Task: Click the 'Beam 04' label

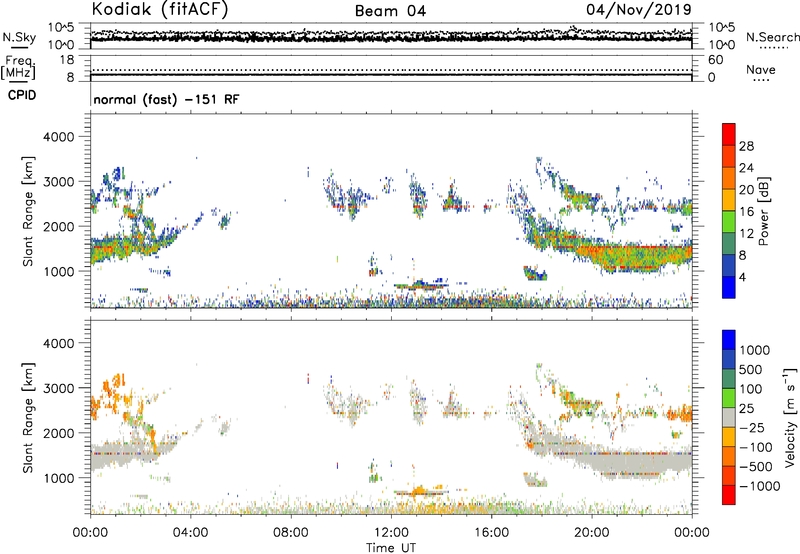Action: [x=390, y=11]
